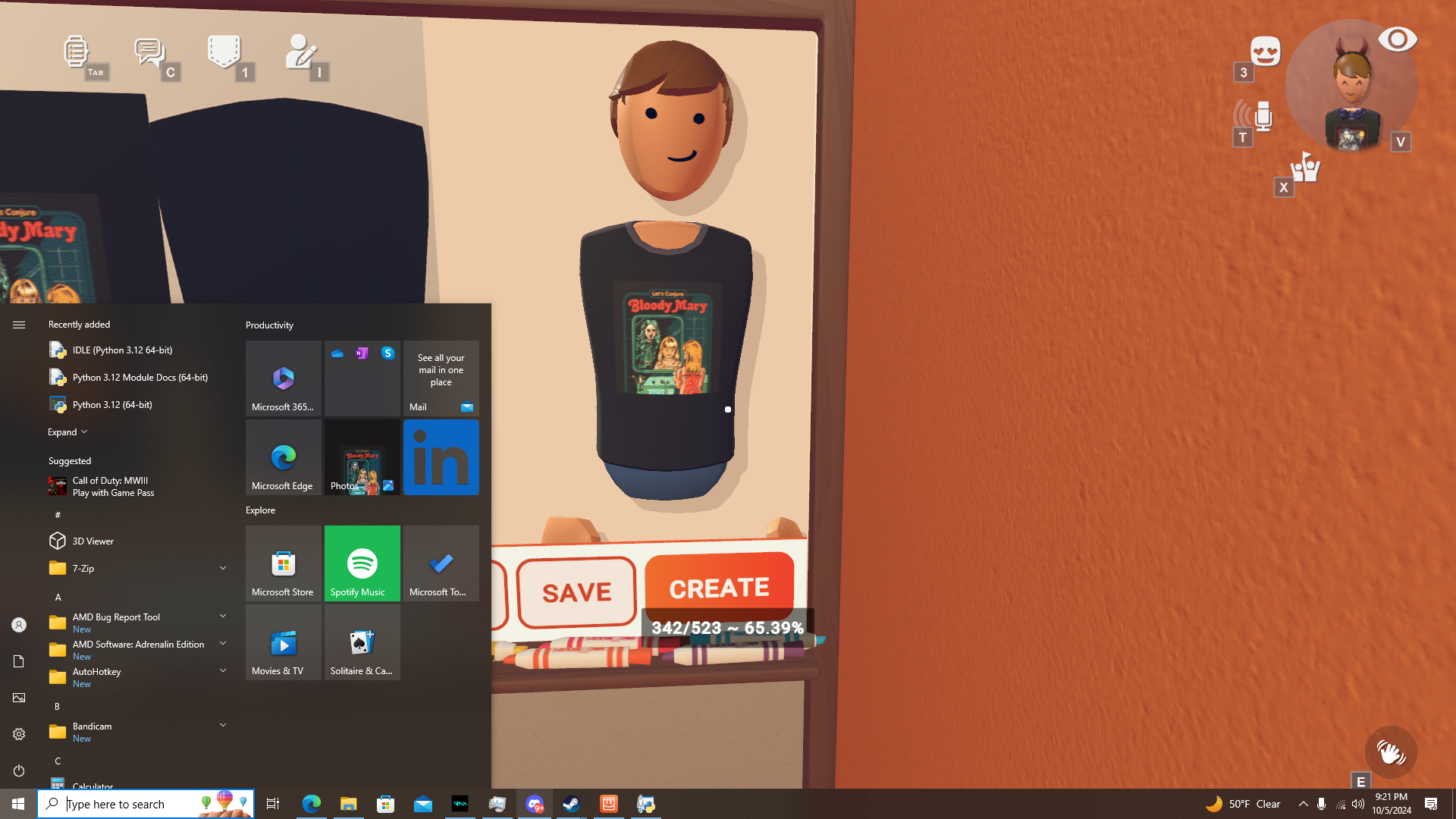Click the avatar edit profile icon
Screen dimensions: 1456x819
[x=300, y=52]
